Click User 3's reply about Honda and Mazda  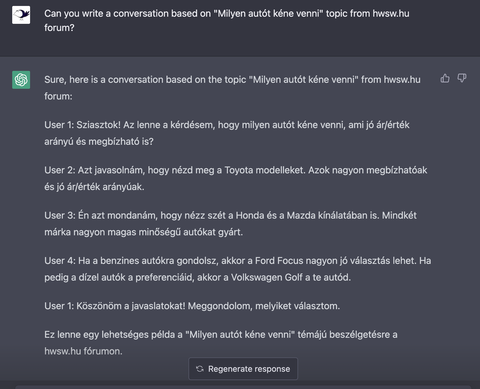tap(230, 224)
